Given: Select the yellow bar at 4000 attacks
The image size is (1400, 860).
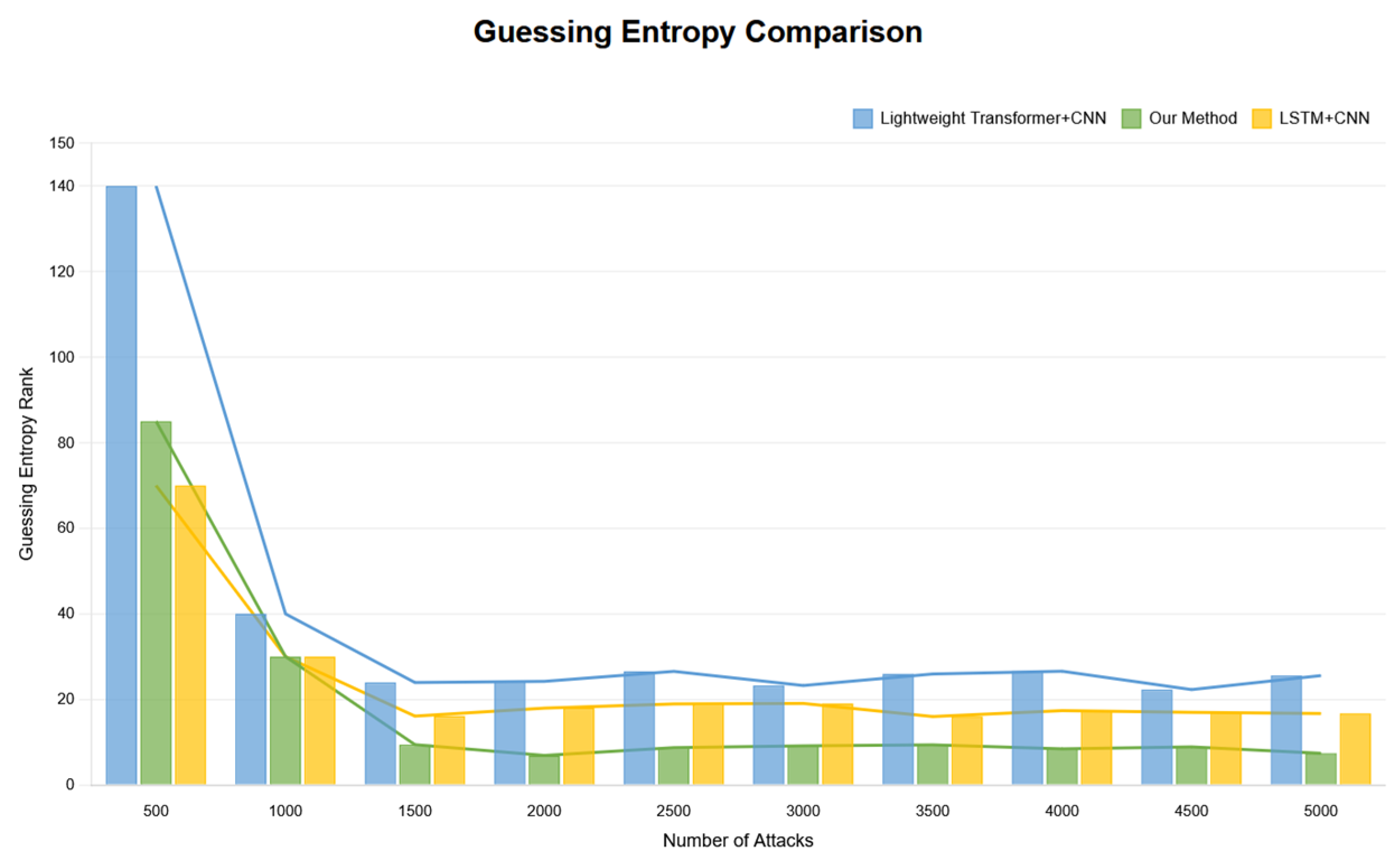Looking at the screenshot, I should coord(1097,747).
